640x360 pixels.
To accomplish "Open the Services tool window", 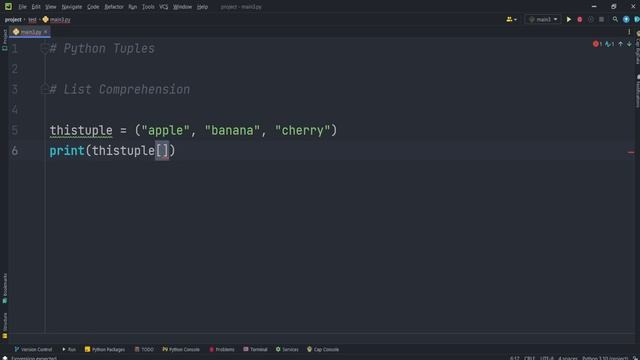I will pos(287,349).
